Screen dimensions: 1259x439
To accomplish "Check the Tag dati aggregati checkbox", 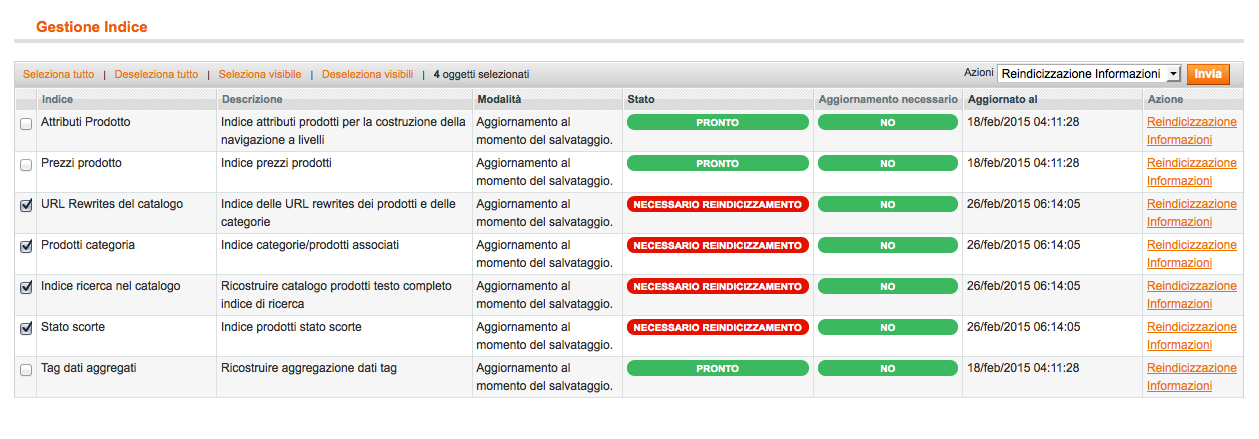I will 26,369.
